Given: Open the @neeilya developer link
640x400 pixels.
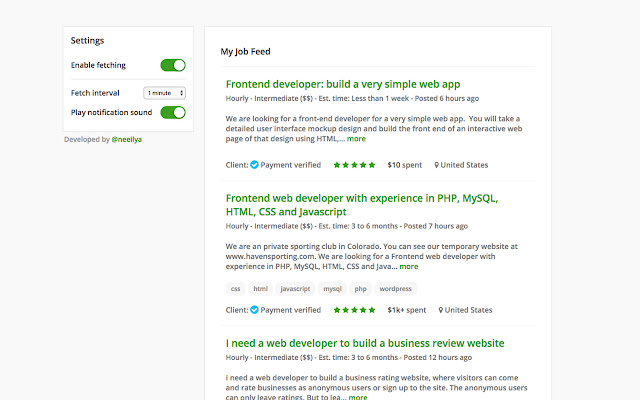Looking at the screenshot, I should (127, 140).
